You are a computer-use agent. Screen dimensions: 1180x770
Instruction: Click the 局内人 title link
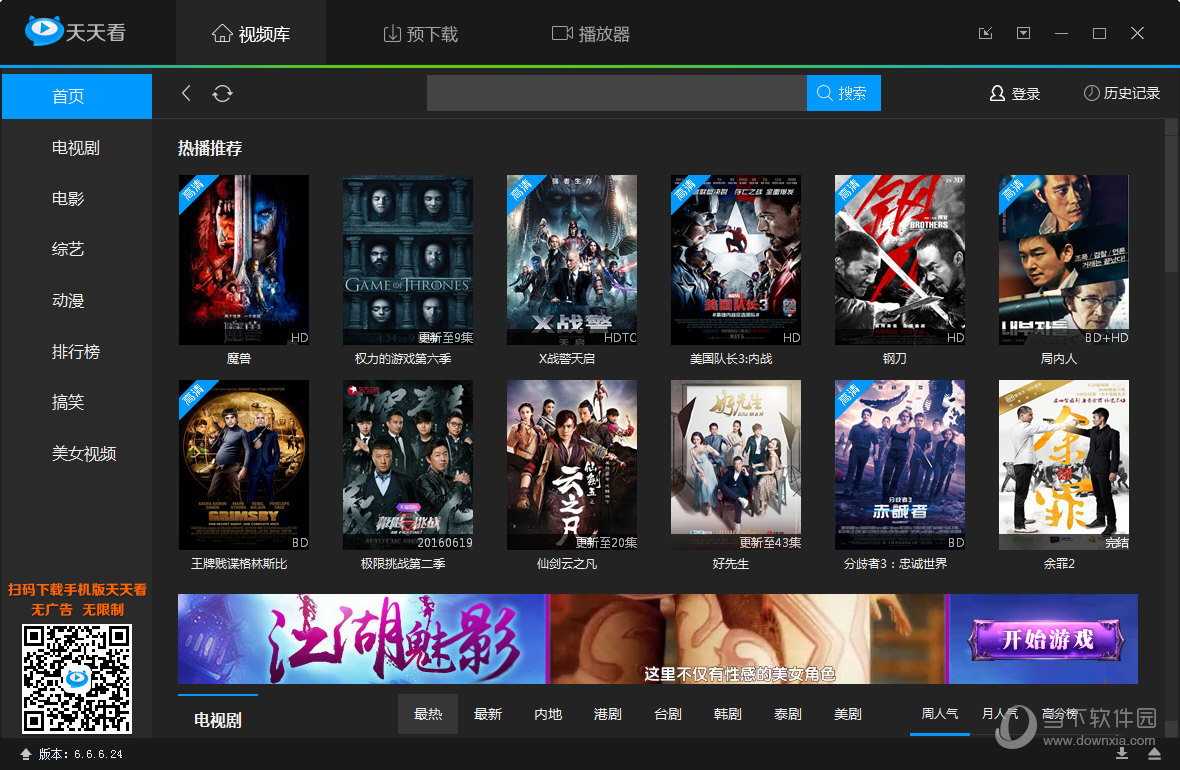1059,359
